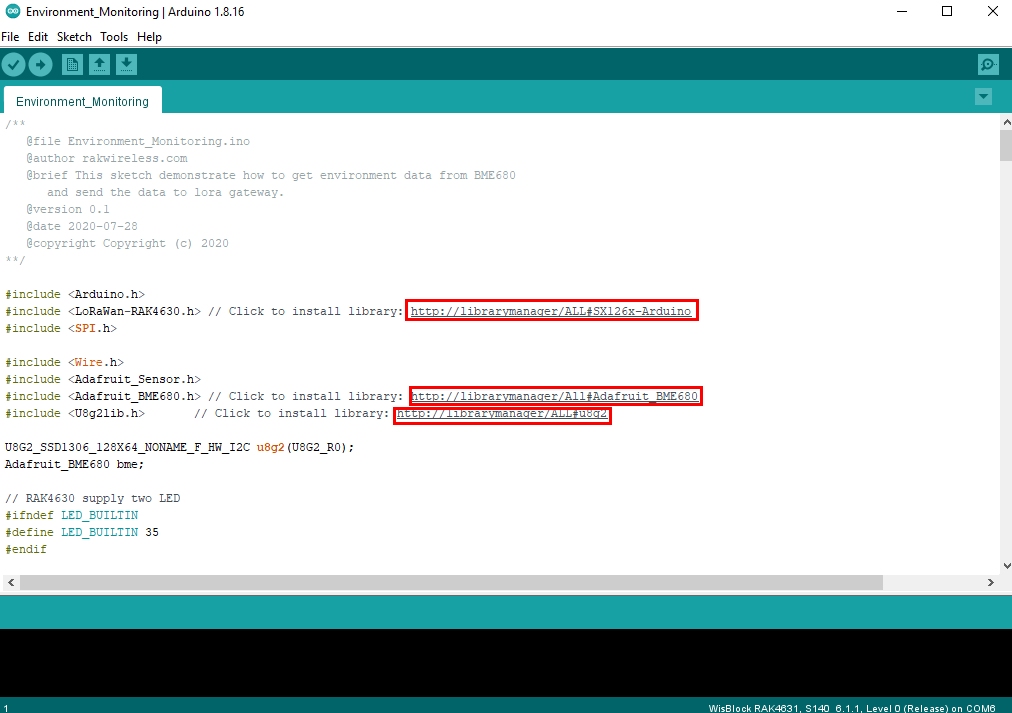Click the vertical scrollbar up arrow

pyautogui.click(x=1005, y=121)
